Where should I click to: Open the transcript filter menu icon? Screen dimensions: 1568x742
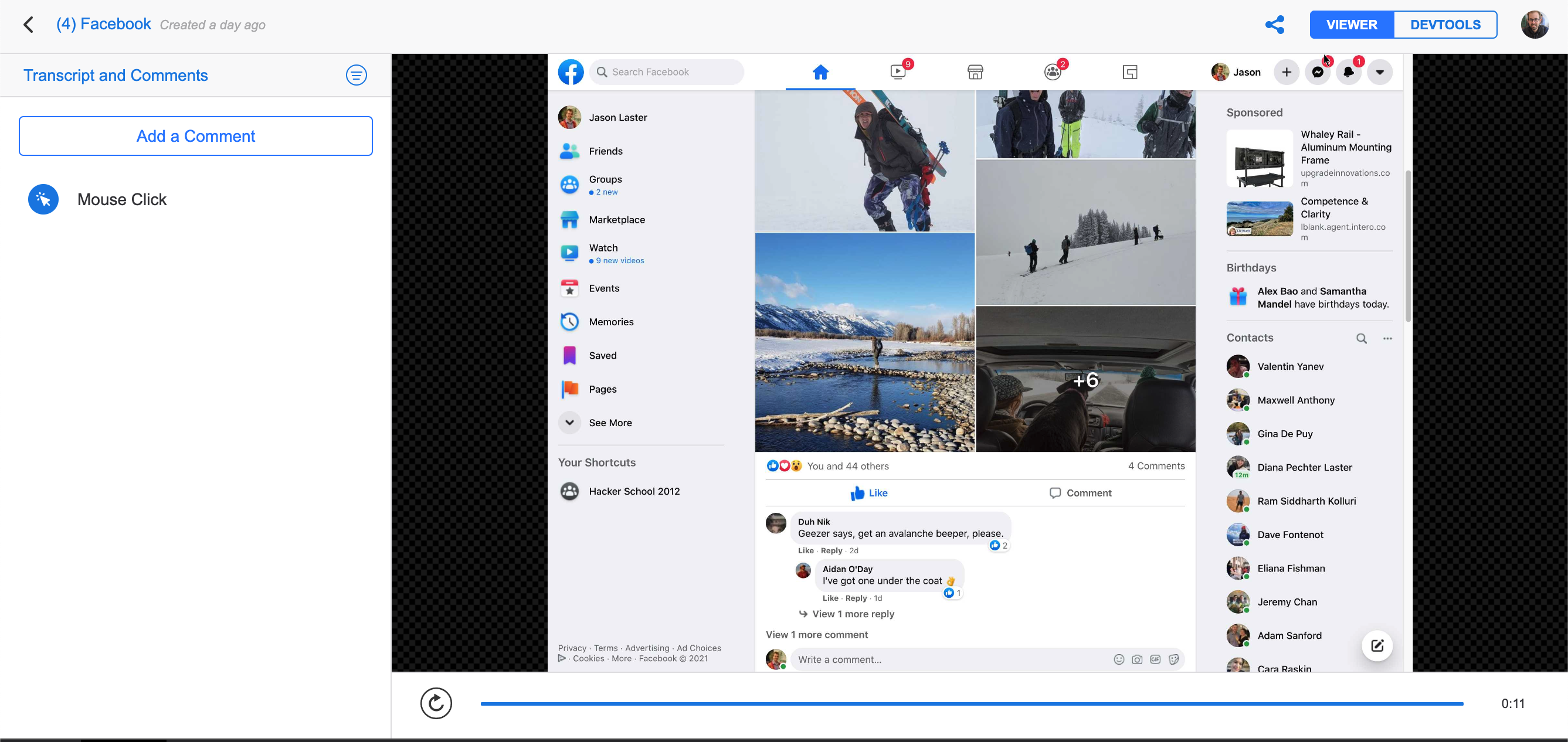[x=356, y=75]
